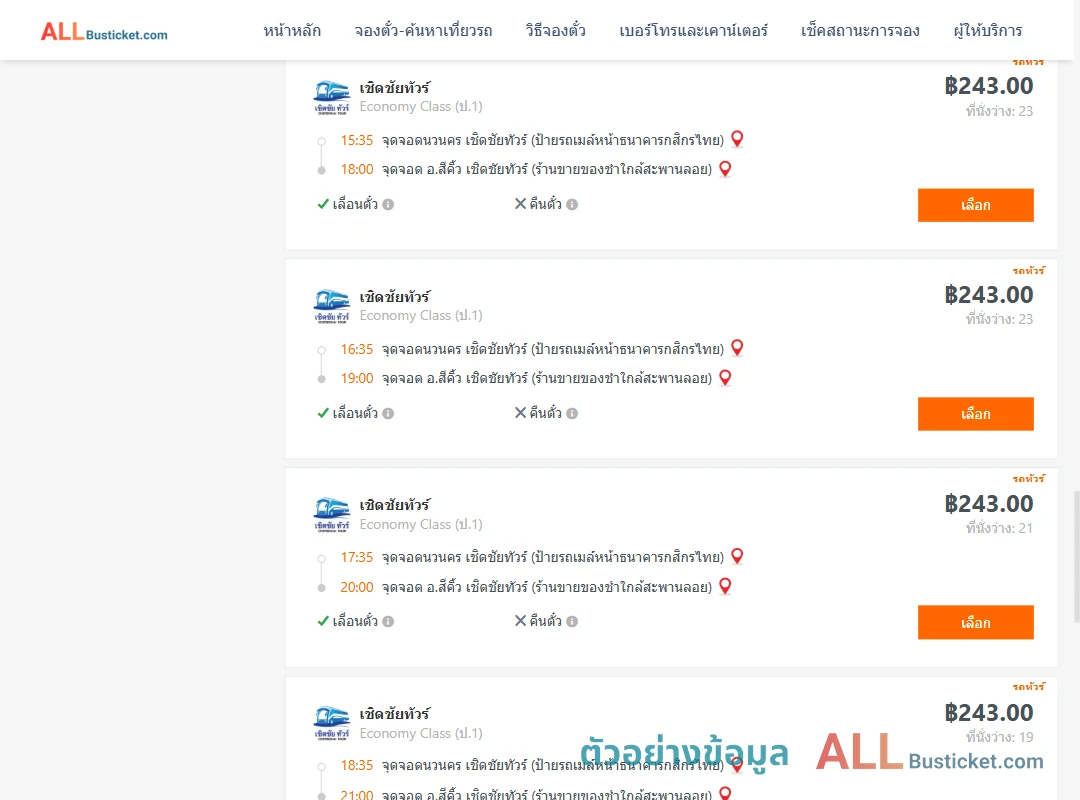The width and height of the screenshot is (1080, 800).
Task: Go to the หน้าหลัก menu item
Action: [x=292, y=30]
